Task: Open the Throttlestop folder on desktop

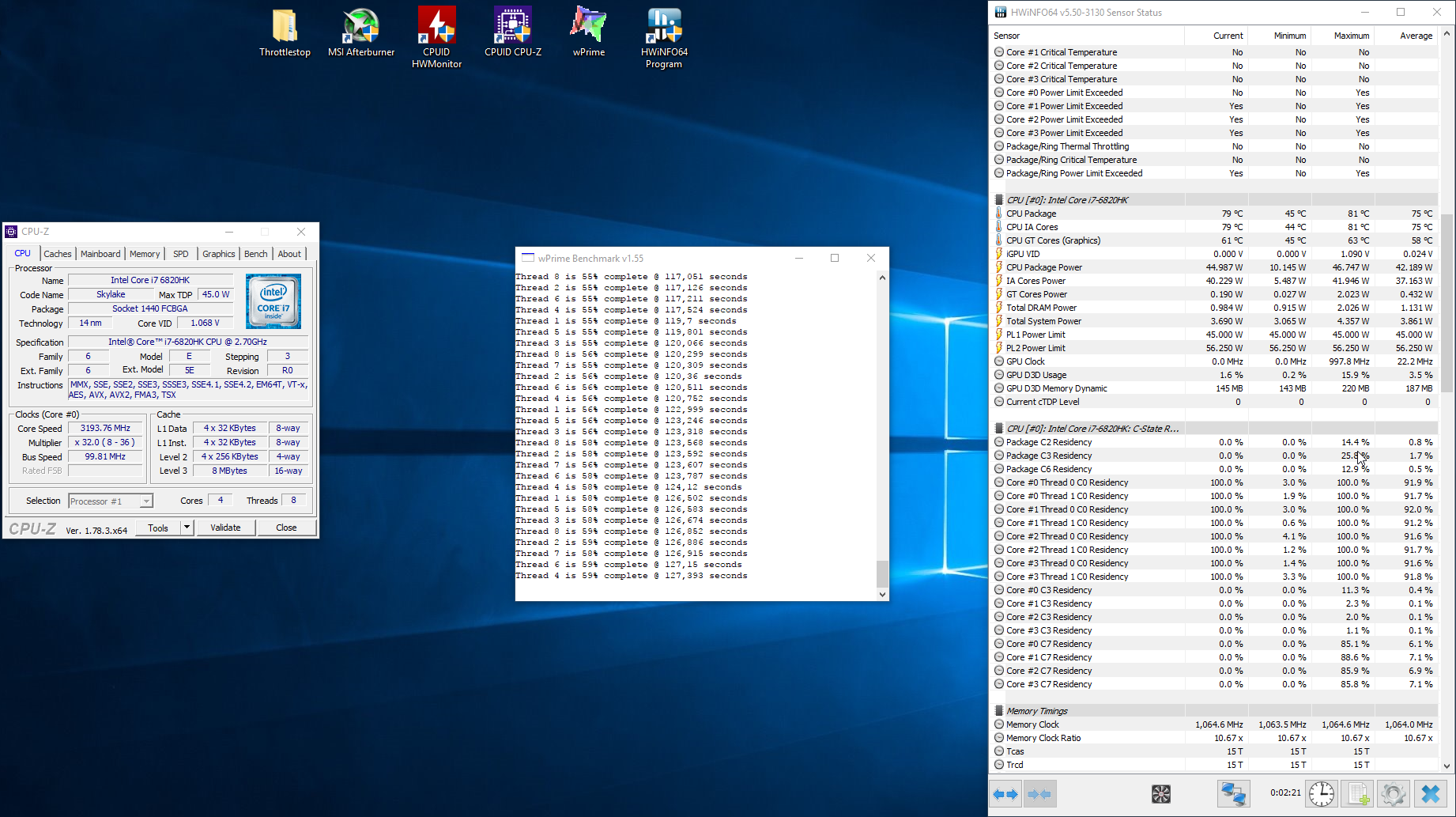Action: 285,33
